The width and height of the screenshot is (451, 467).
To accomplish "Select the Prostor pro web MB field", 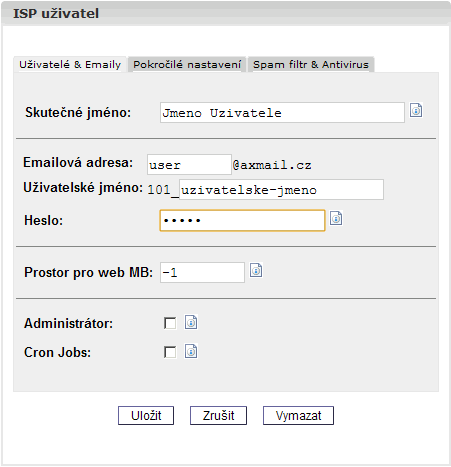I will pos(202,272).
